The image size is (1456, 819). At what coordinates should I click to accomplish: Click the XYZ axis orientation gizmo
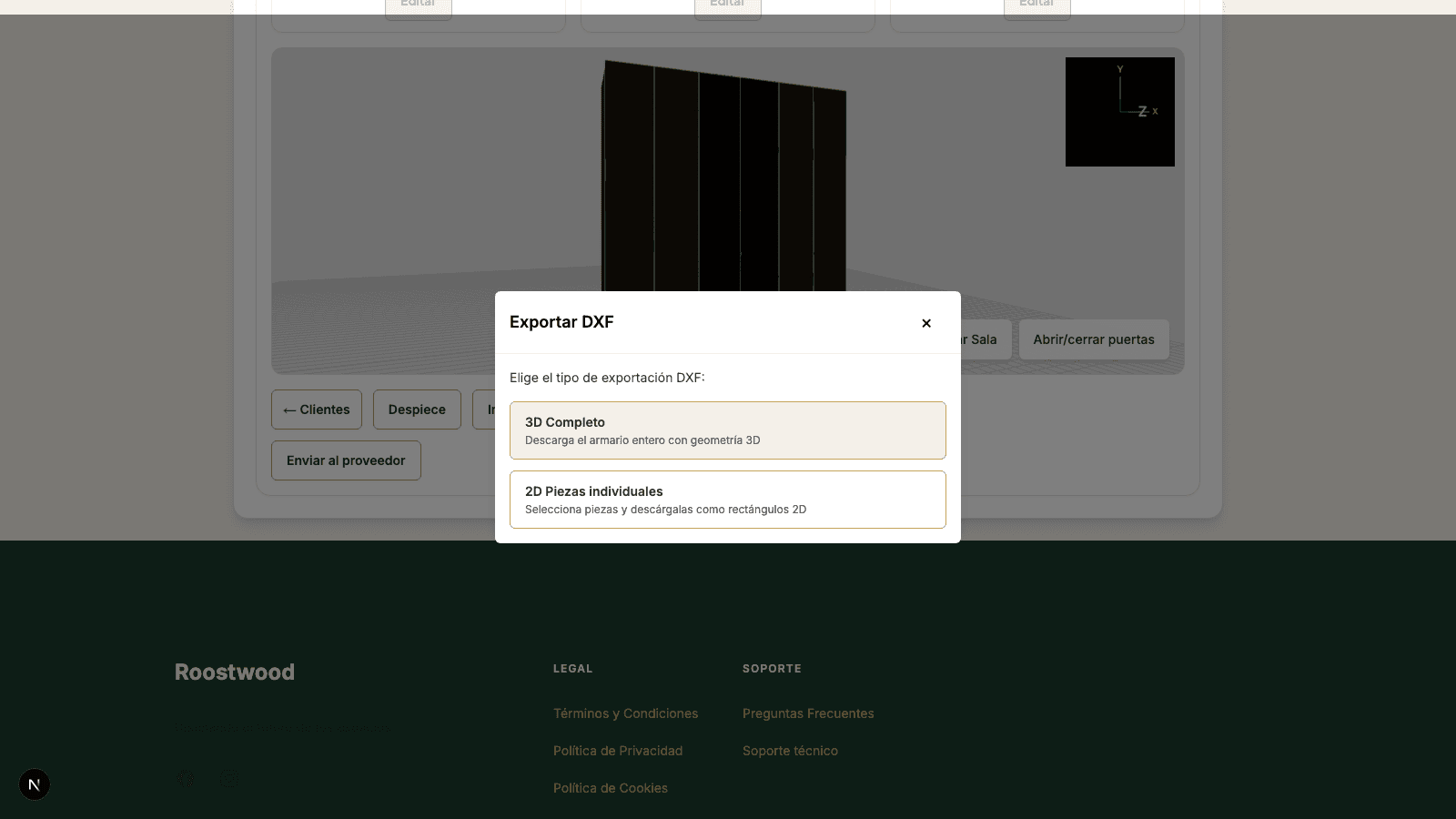(1120, 112)
